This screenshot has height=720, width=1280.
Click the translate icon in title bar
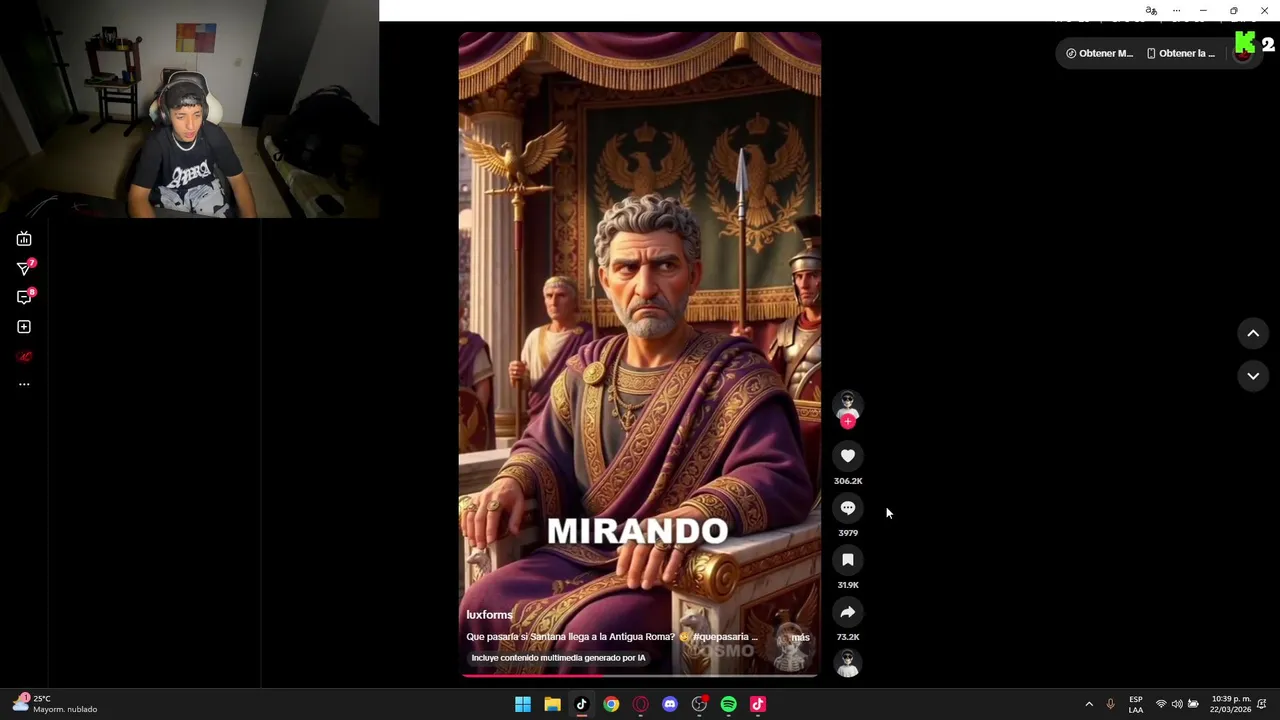coord(1152,11)
